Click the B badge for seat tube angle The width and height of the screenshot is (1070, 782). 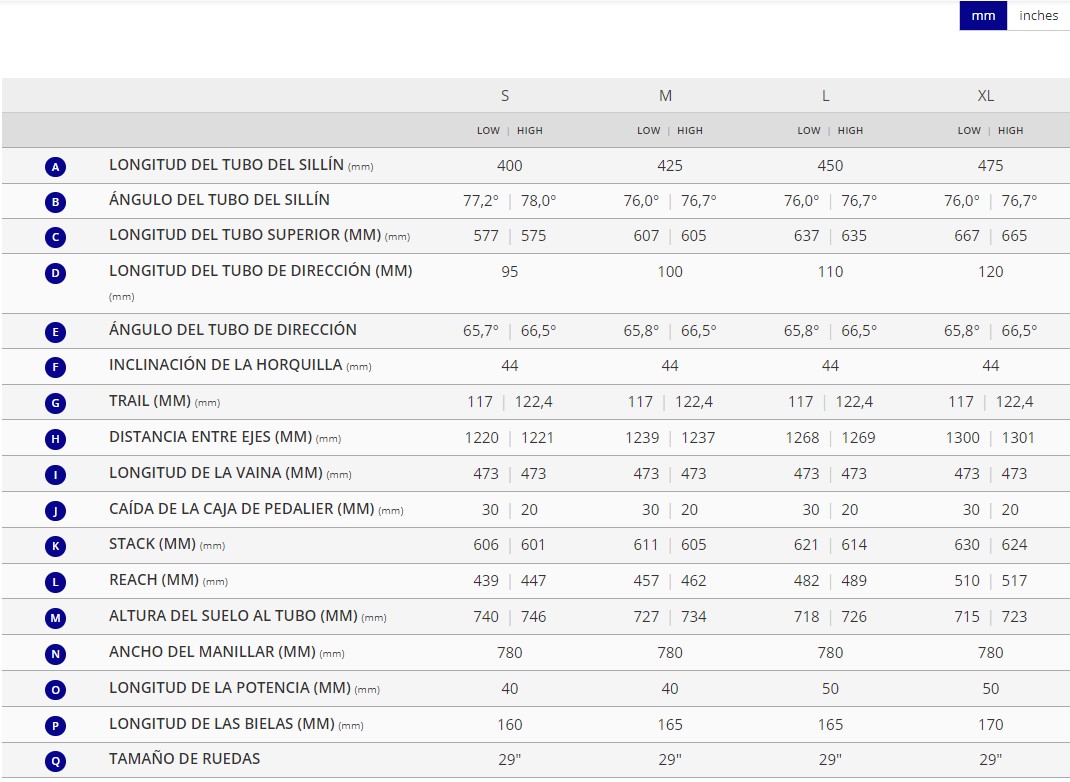coord(56,202)
